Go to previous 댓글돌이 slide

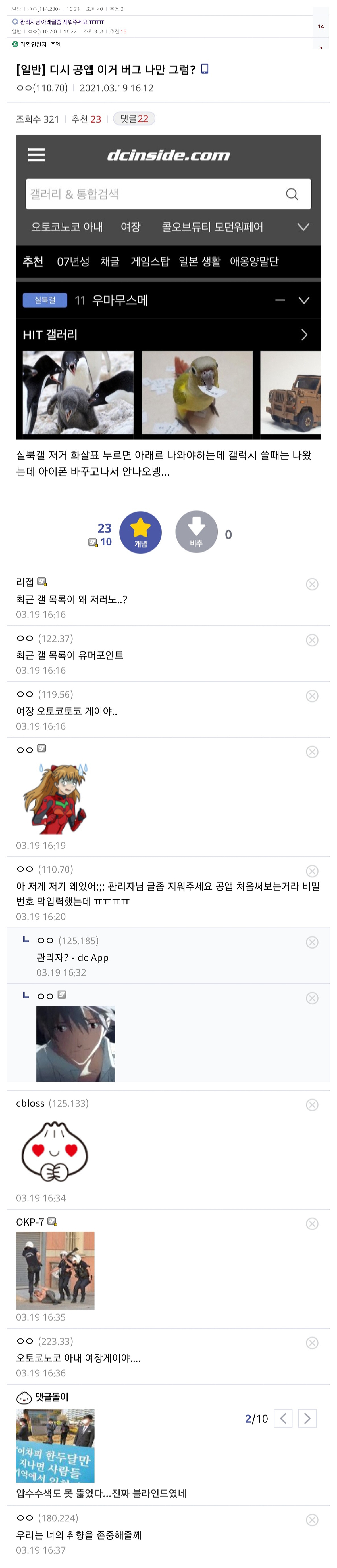coord(283,1419)
